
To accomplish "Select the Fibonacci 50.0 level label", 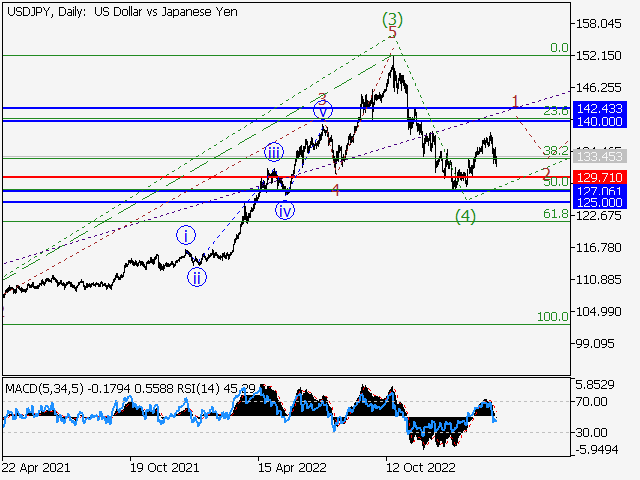I will pos(556,182).
